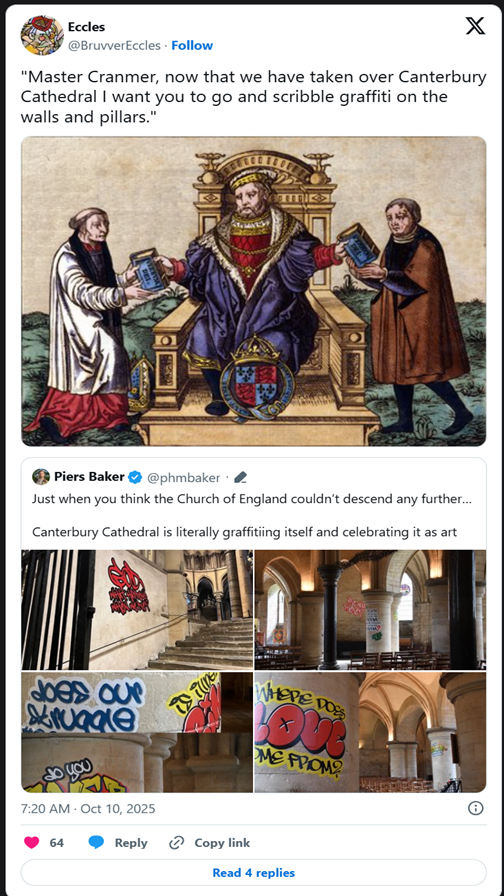Click Piers Baker's small avatar
This screenshot has width=504, height=896.
(41, 477)
